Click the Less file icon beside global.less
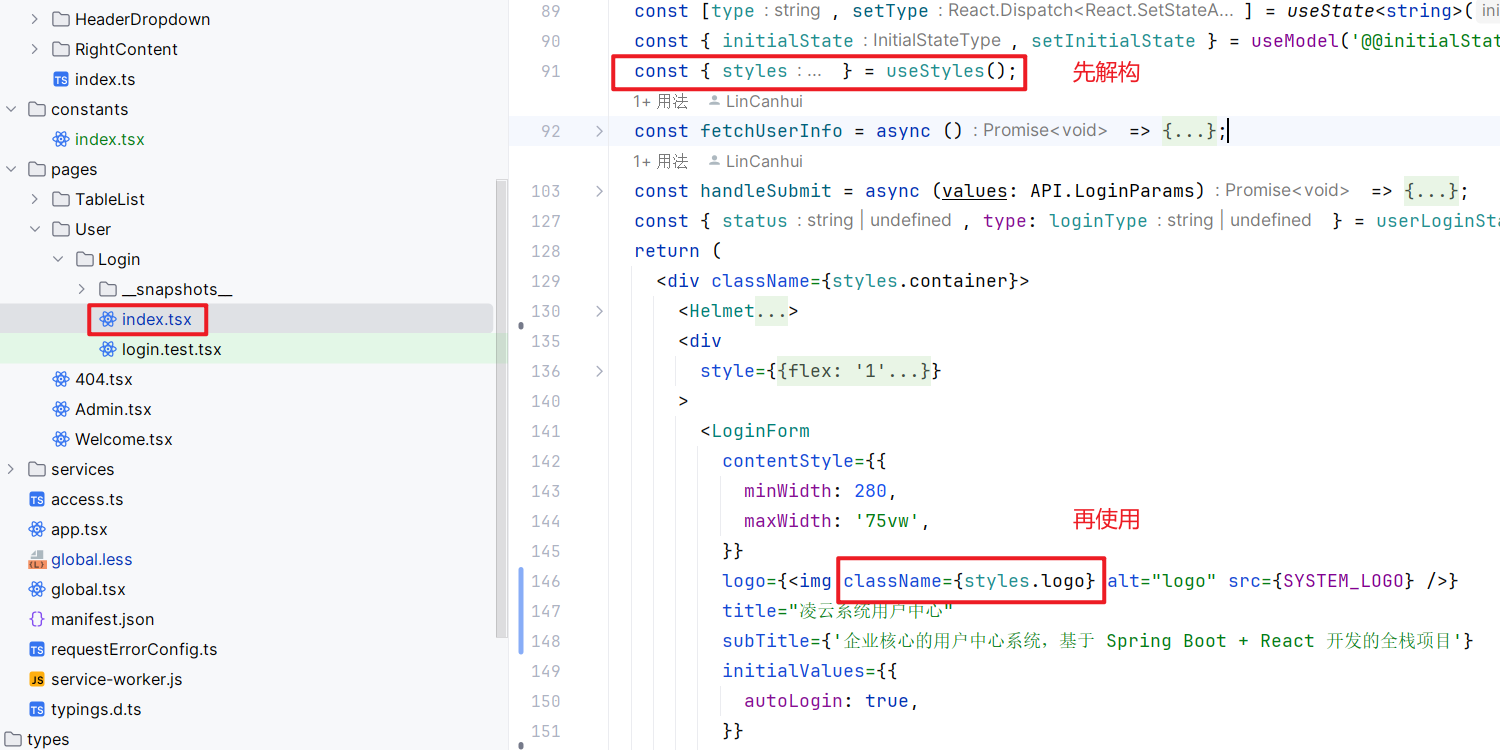Screen dimensions: 1500x750 (x=37, y=559)
